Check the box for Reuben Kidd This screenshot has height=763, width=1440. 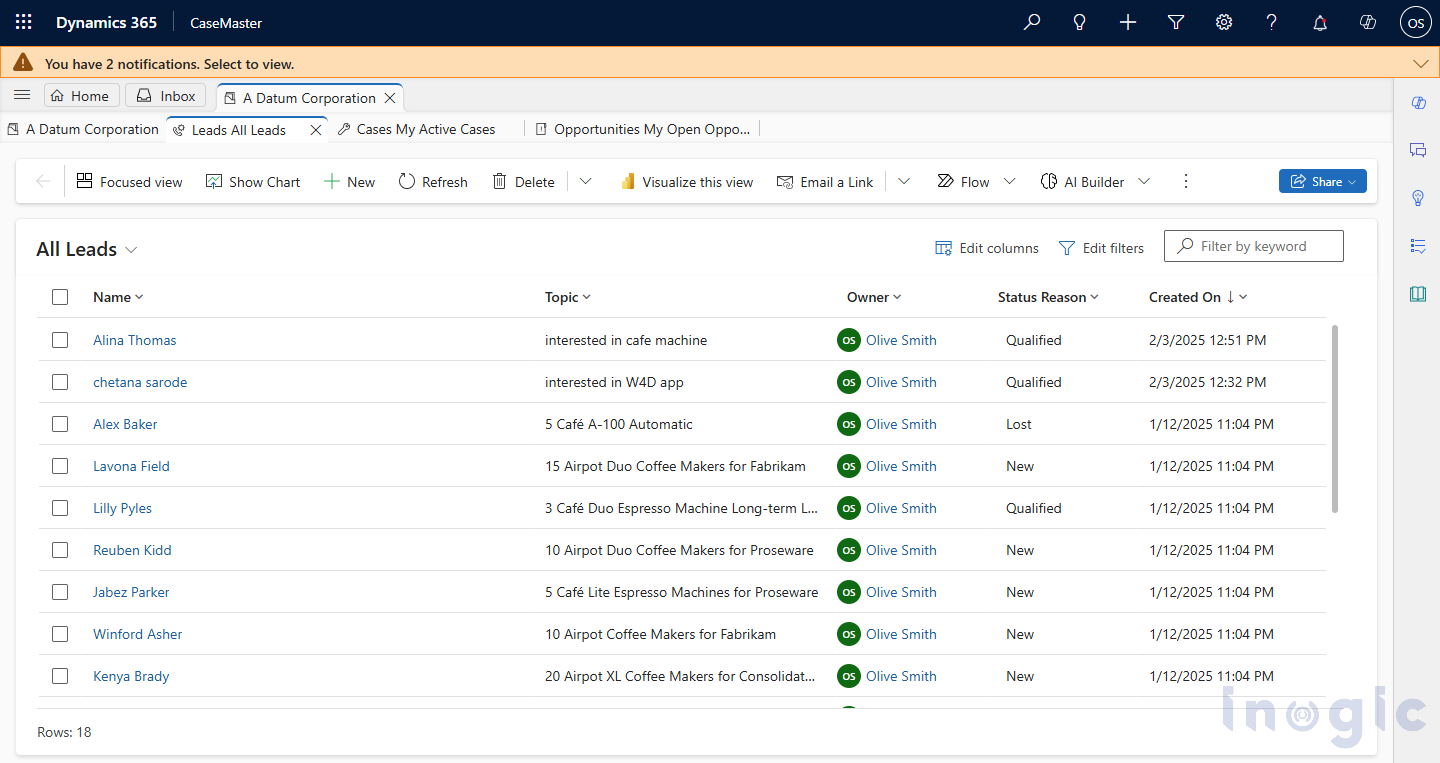[x=60, y=550]
